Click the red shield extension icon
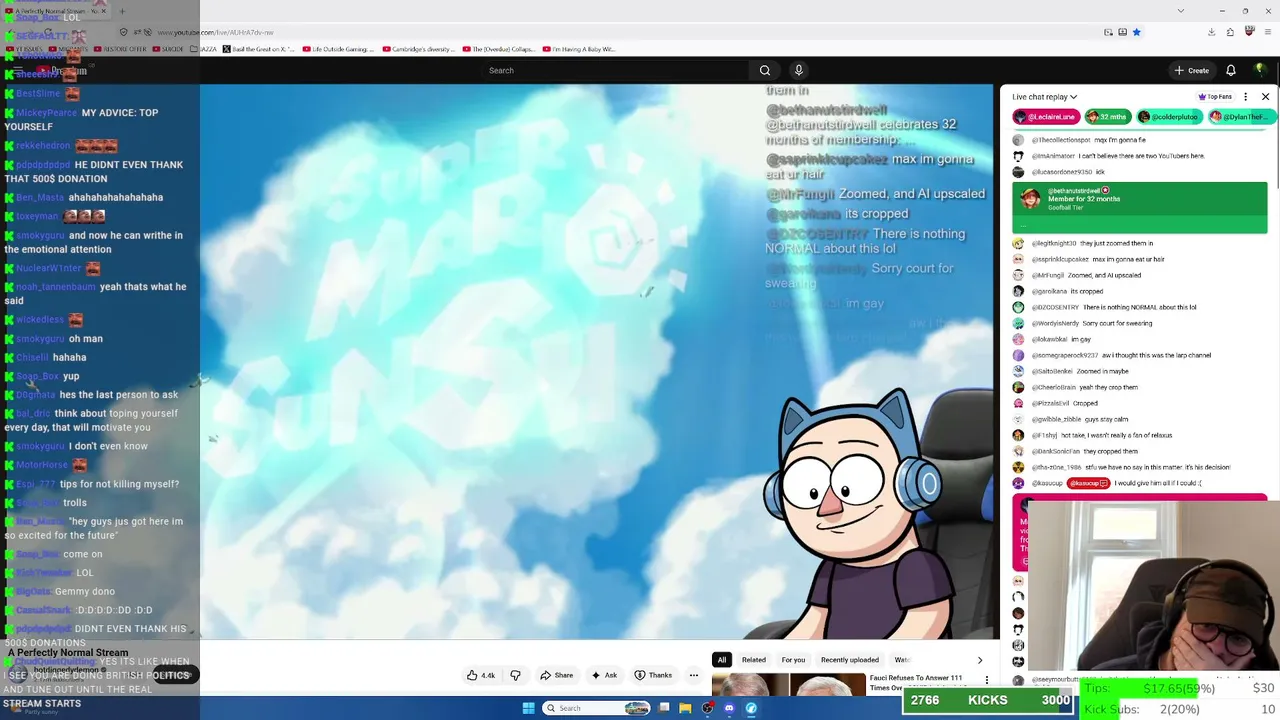This screenshot has height=720, width=1280. 1249,32
